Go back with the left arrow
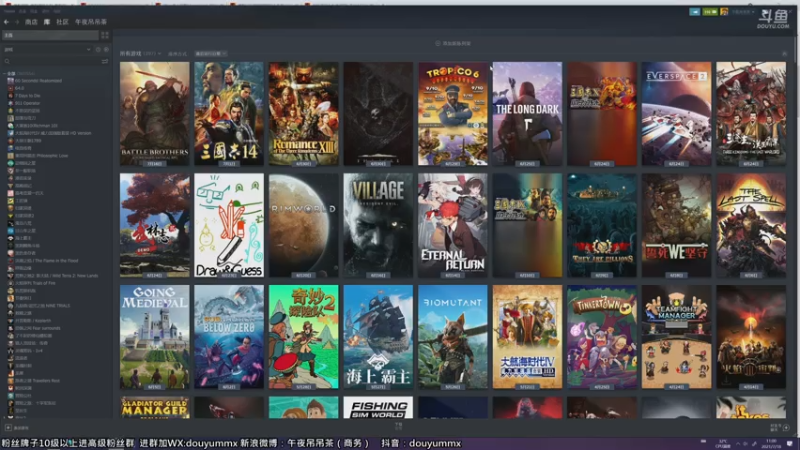Viewport: 800px width, 450px height. (6, 22)
